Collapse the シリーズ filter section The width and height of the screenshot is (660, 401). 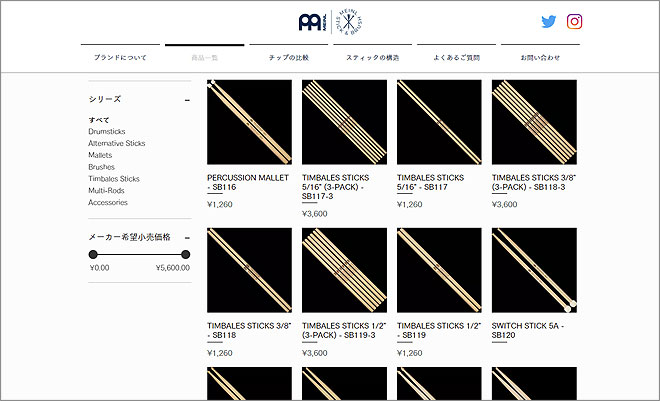[x=187, y=100]
